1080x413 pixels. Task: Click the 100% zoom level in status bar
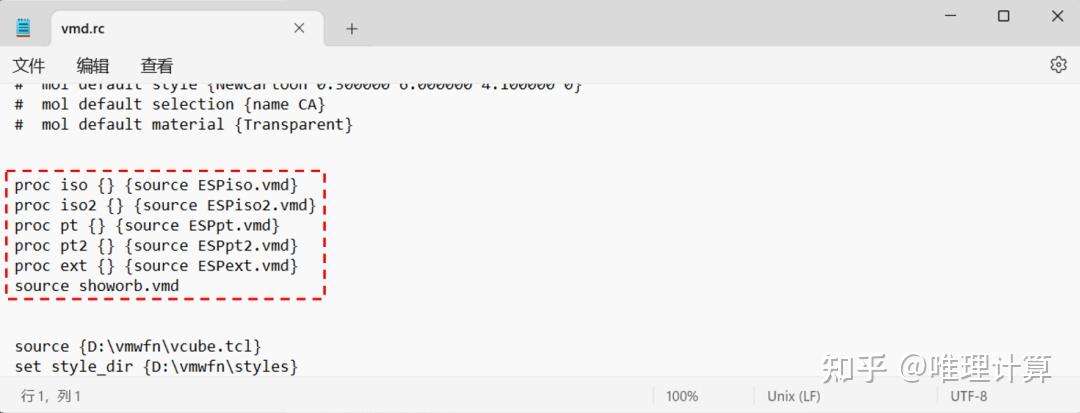(682, 396)
